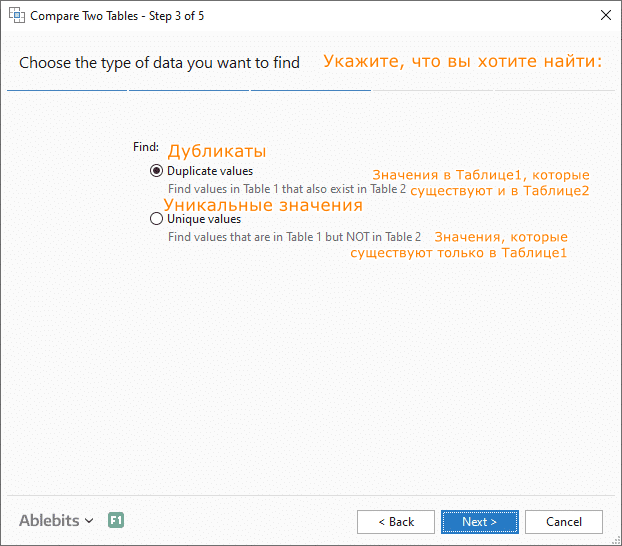Screen dimensions: 622x546
Task: Click the fourth grey progress segment
Action: pos(432,90)
